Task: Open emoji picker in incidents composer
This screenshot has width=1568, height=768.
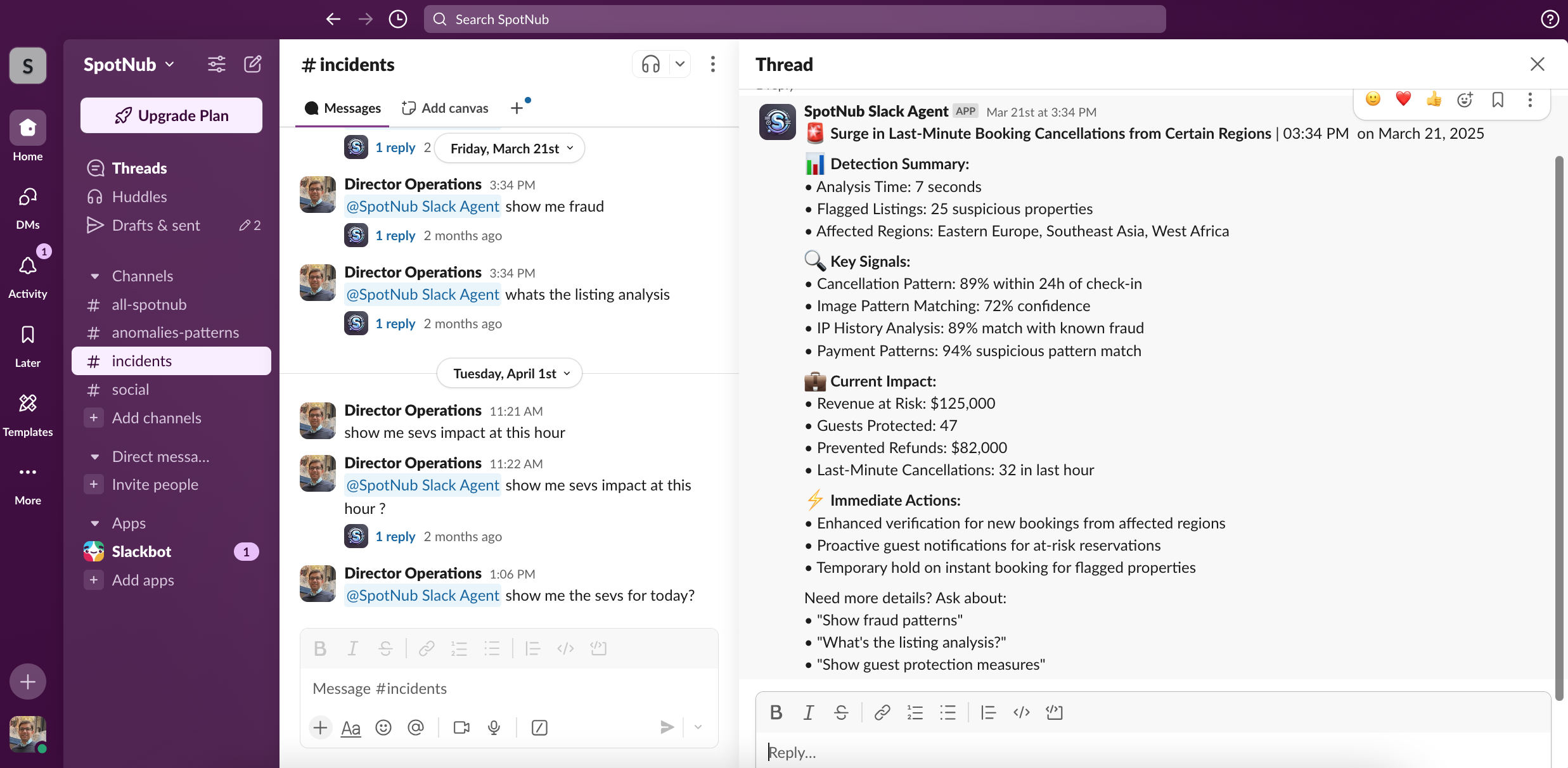Action: (383, 727)
